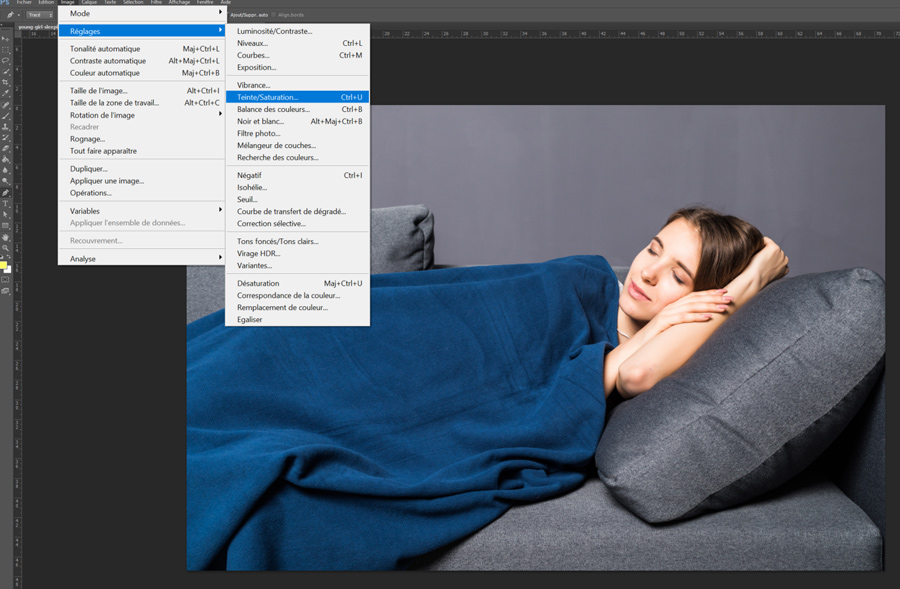The height and width of the screenshot is (589, 900).
Task: Select the Zoom tool
Action: (x=6, y=248)
